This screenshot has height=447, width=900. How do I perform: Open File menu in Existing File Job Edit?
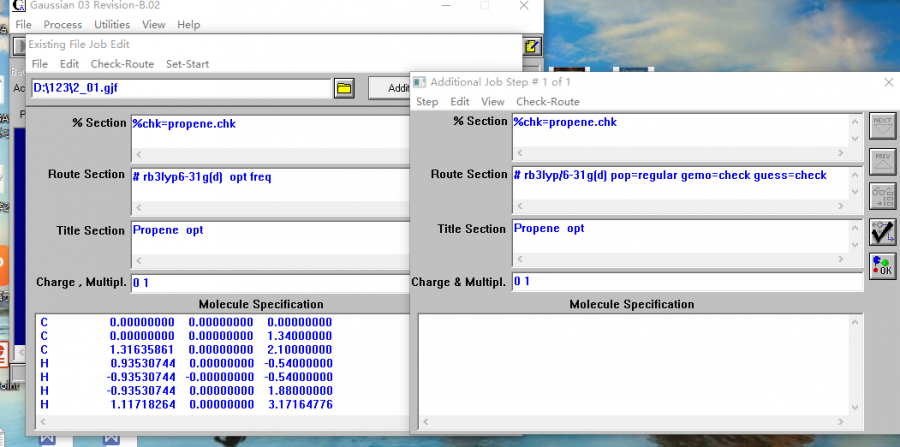coord(40,64)
